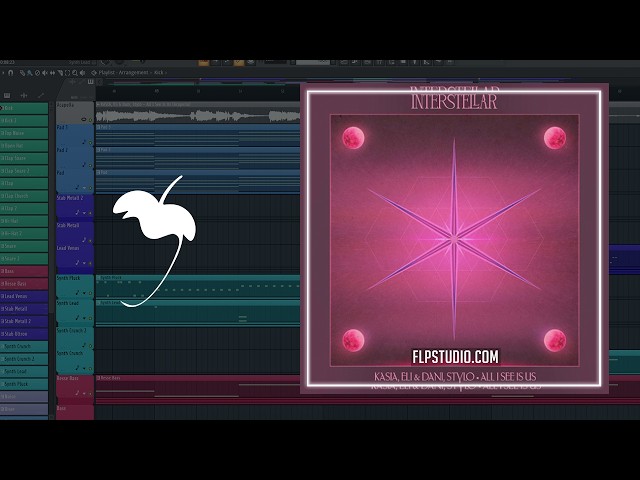
Task: Click Playlist in the breadcrumb title
Action: point(107,73)
